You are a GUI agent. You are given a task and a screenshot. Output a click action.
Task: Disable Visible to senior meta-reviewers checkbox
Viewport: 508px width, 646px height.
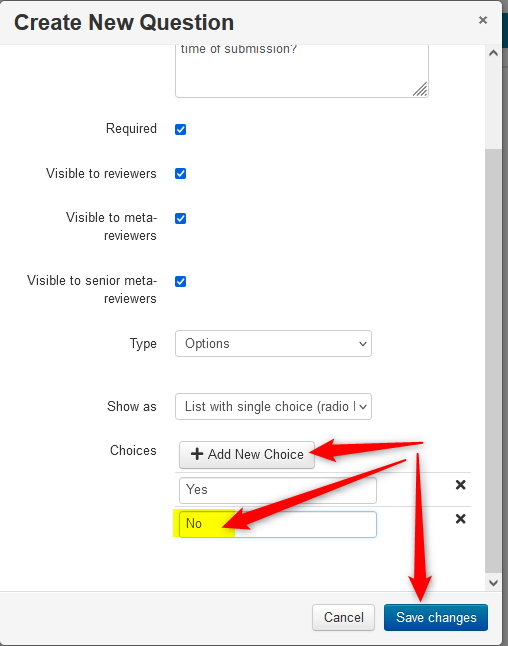(x=180, y=281)
